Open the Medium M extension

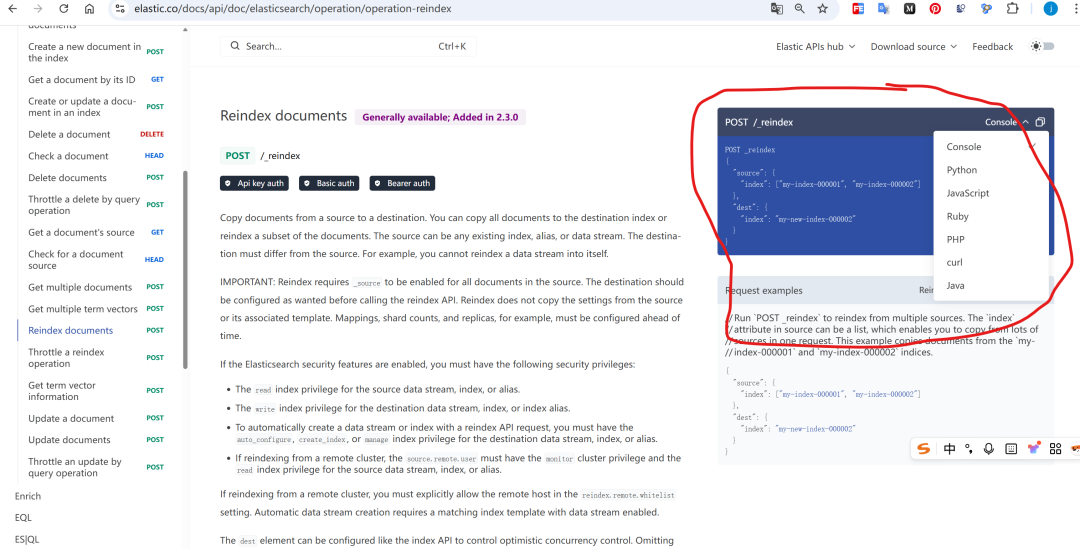point(910,9)
